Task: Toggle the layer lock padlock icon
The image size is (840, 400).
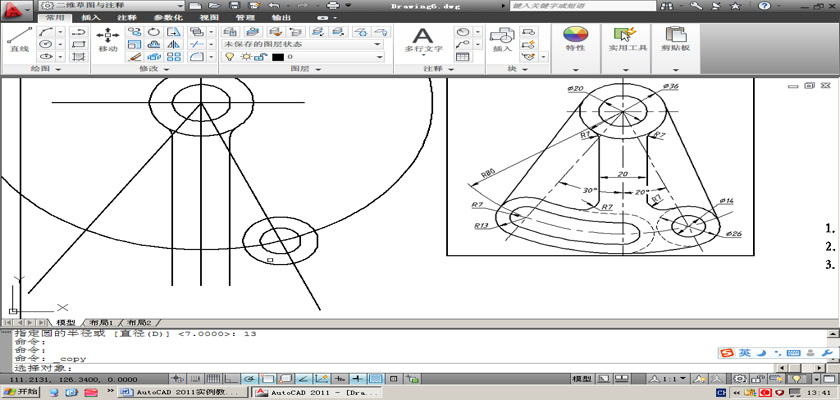Action: click(258, 57)
